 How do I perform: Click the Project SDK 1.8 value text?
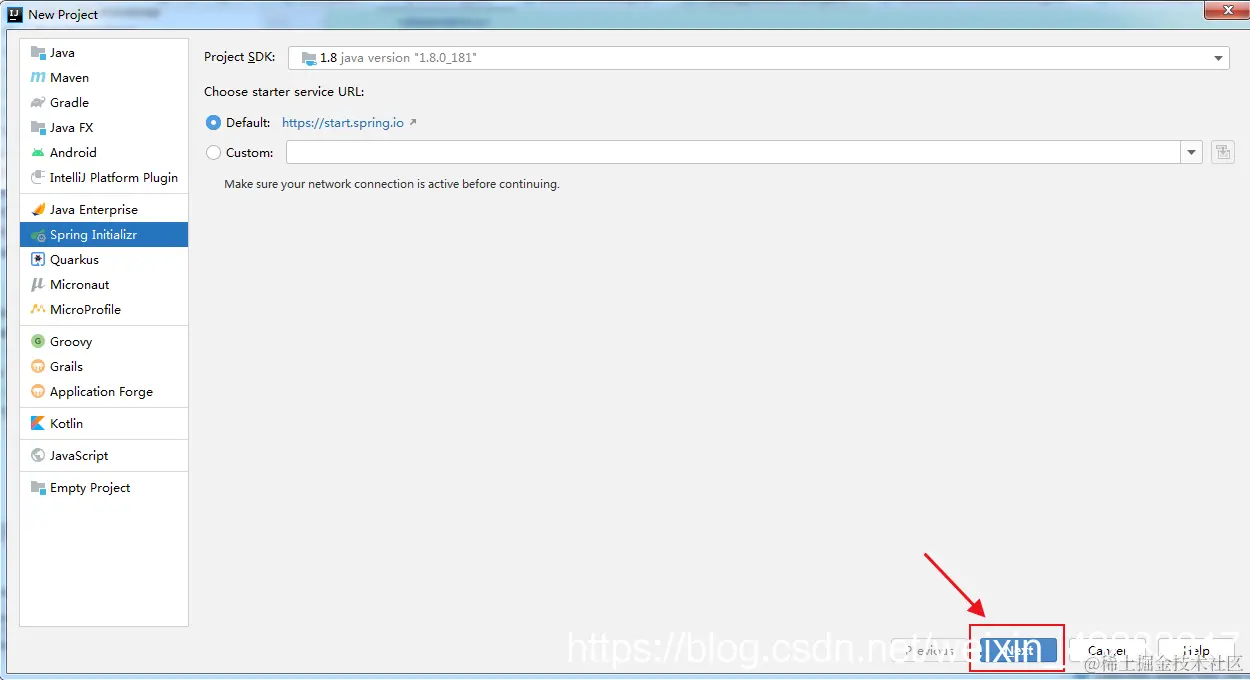[x=398, y=58]
